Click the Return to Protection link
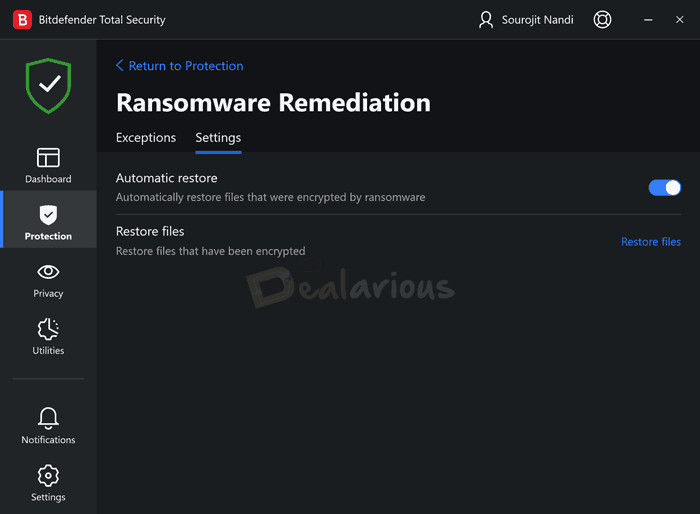The image size is (700, 514). 186,66
